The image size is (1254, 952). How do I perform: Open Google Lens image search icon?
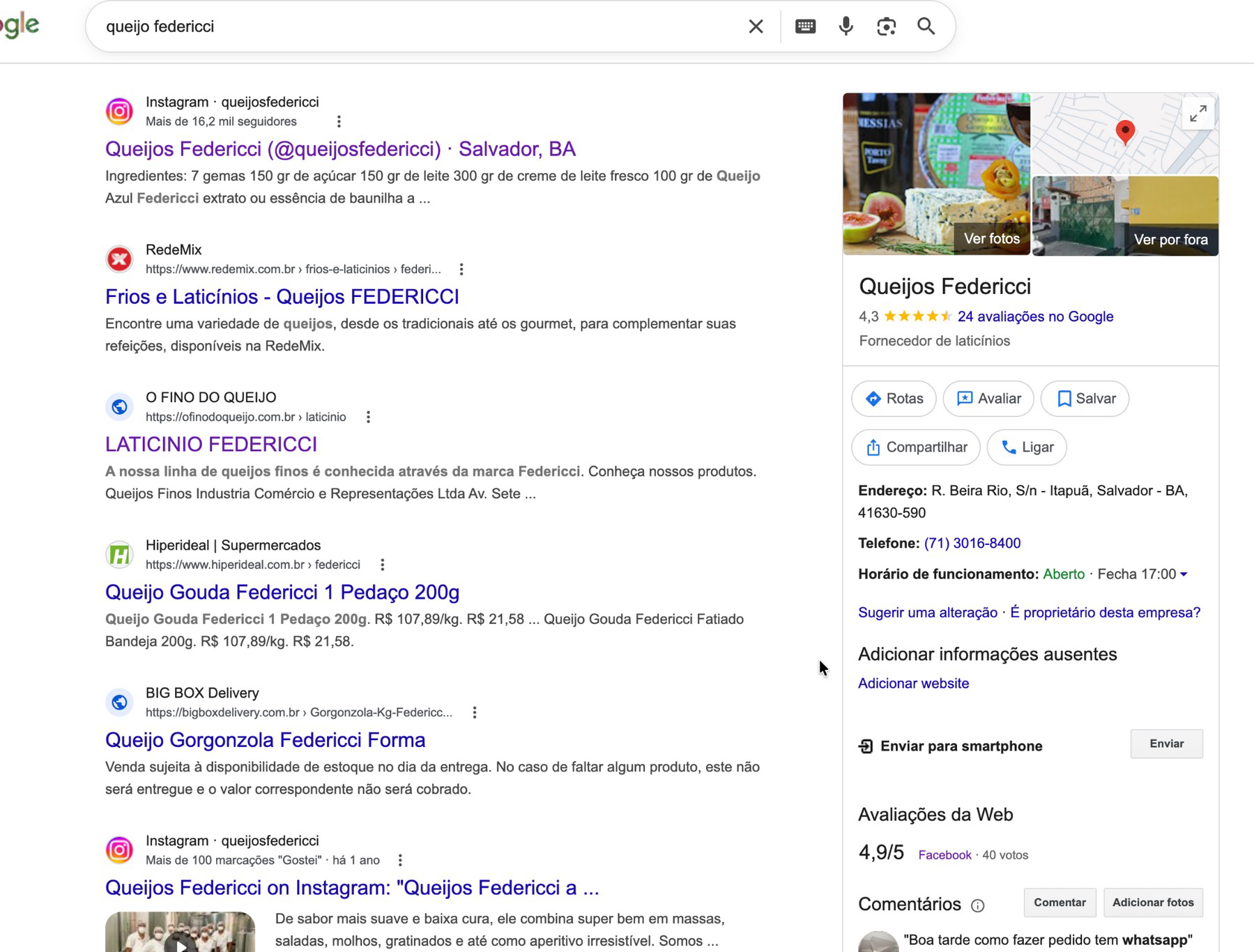886,26
